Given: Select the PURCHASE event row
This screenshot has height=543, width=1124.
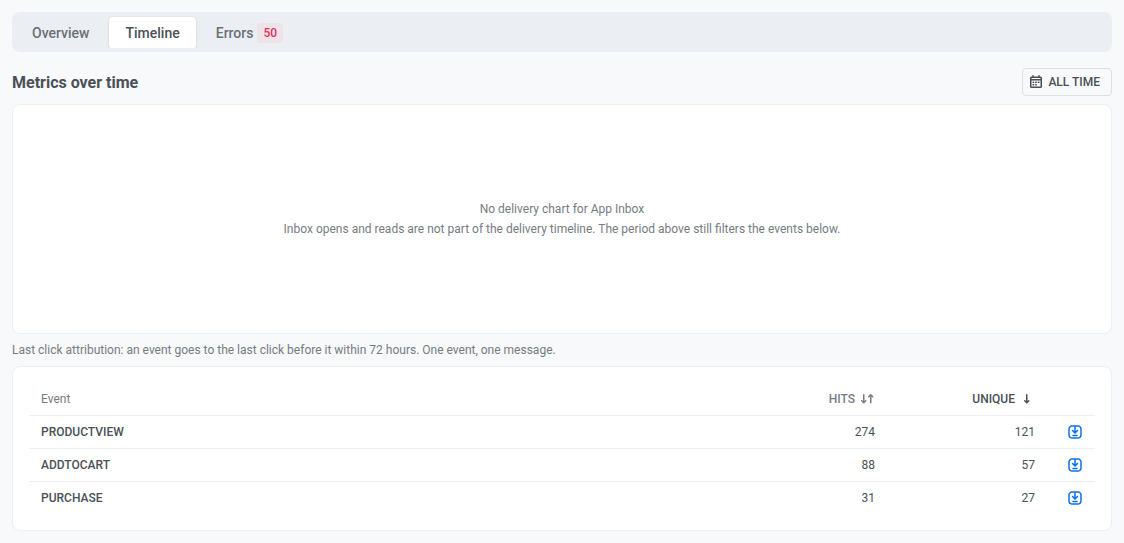Looking at the screenshot, I should tap(562, 498).
